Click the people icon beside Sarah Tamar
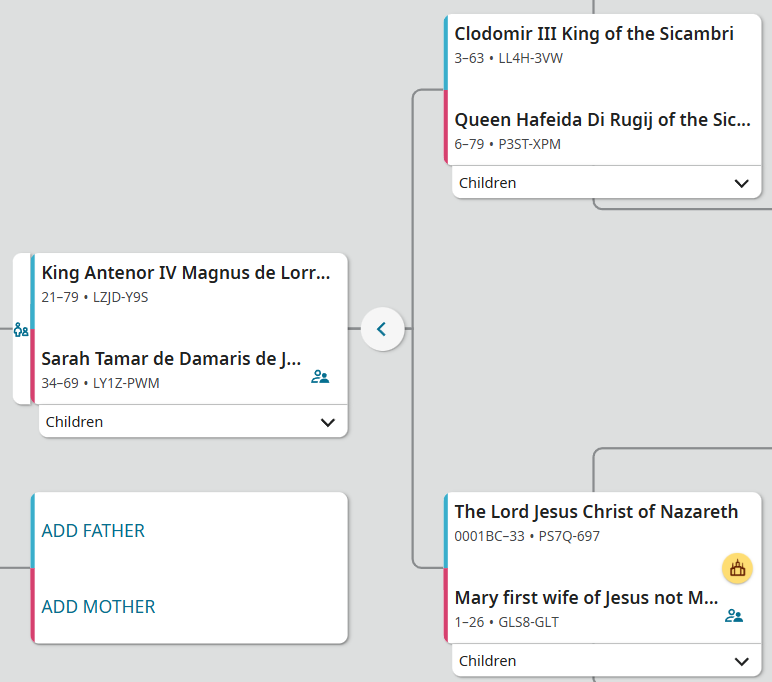Viewport: 772px width, 682px height. point(320,377)
